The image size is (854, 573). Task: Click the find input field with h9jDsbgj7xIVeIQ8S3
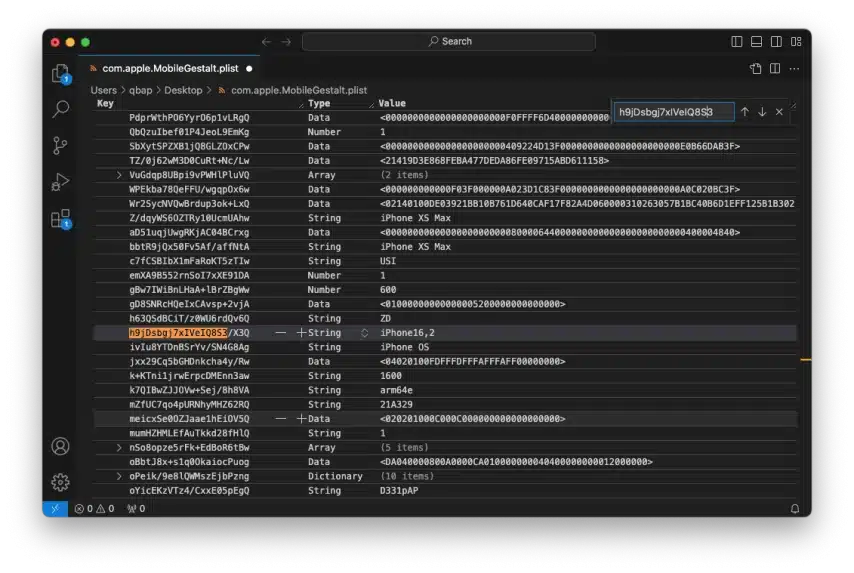click(674, 112)
